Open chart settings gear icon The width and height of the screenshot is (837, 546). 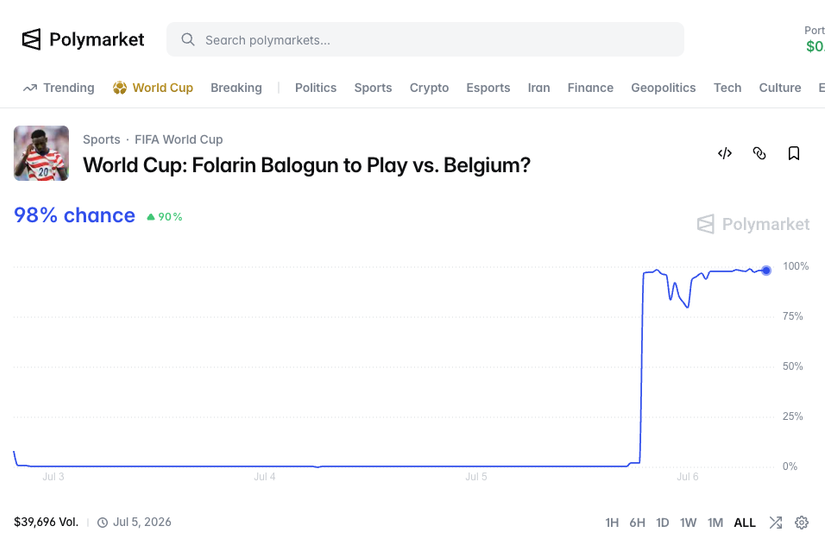click(801, 523)
